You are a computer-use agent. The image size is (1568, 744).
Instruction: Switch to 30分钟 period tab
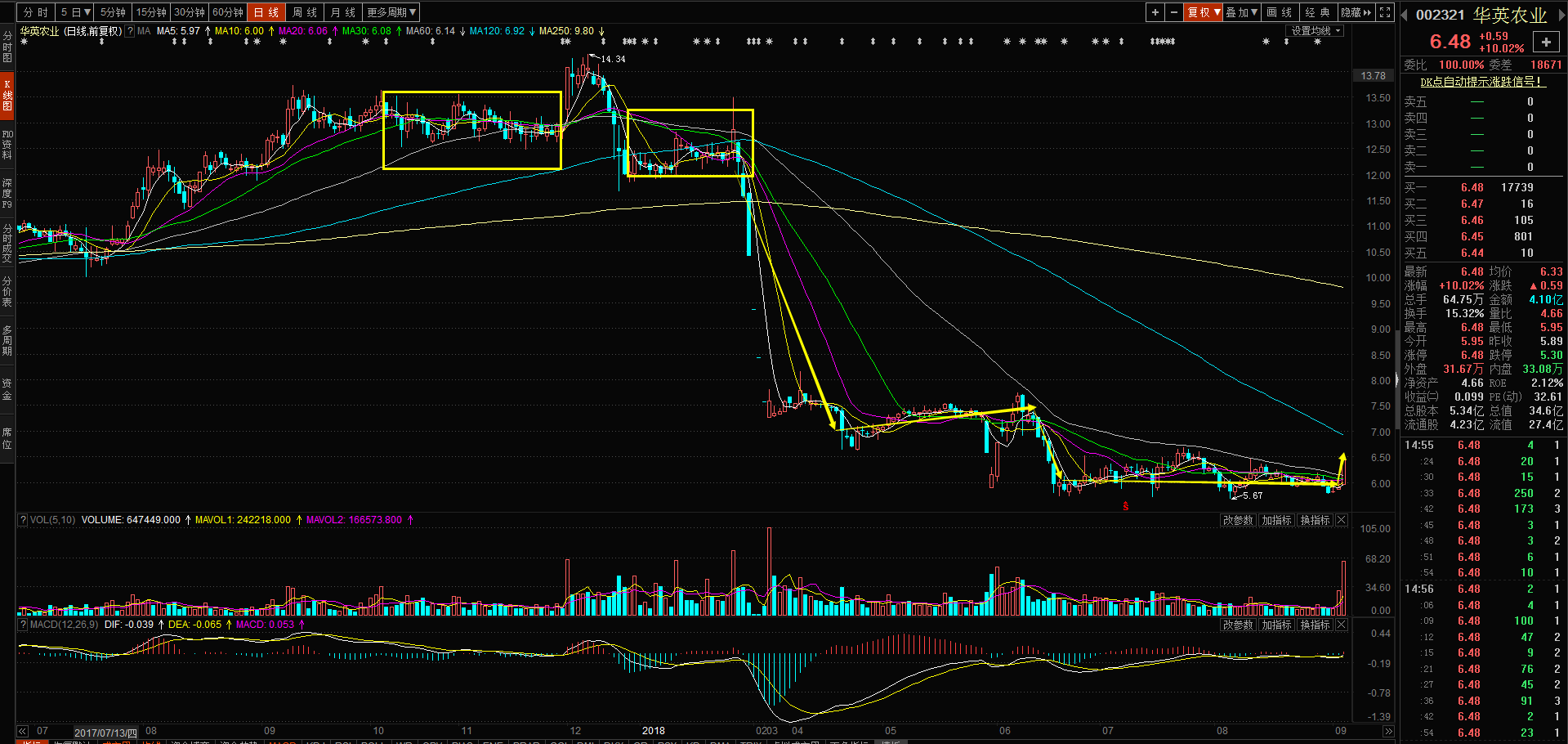click(x=190, y=12)
